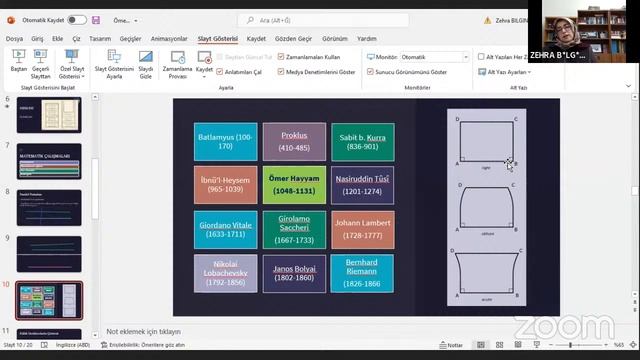This screenshot has height=360, width=640.
Task: Start from current slide (Geçerli Slayttan)
Action: 40,64
